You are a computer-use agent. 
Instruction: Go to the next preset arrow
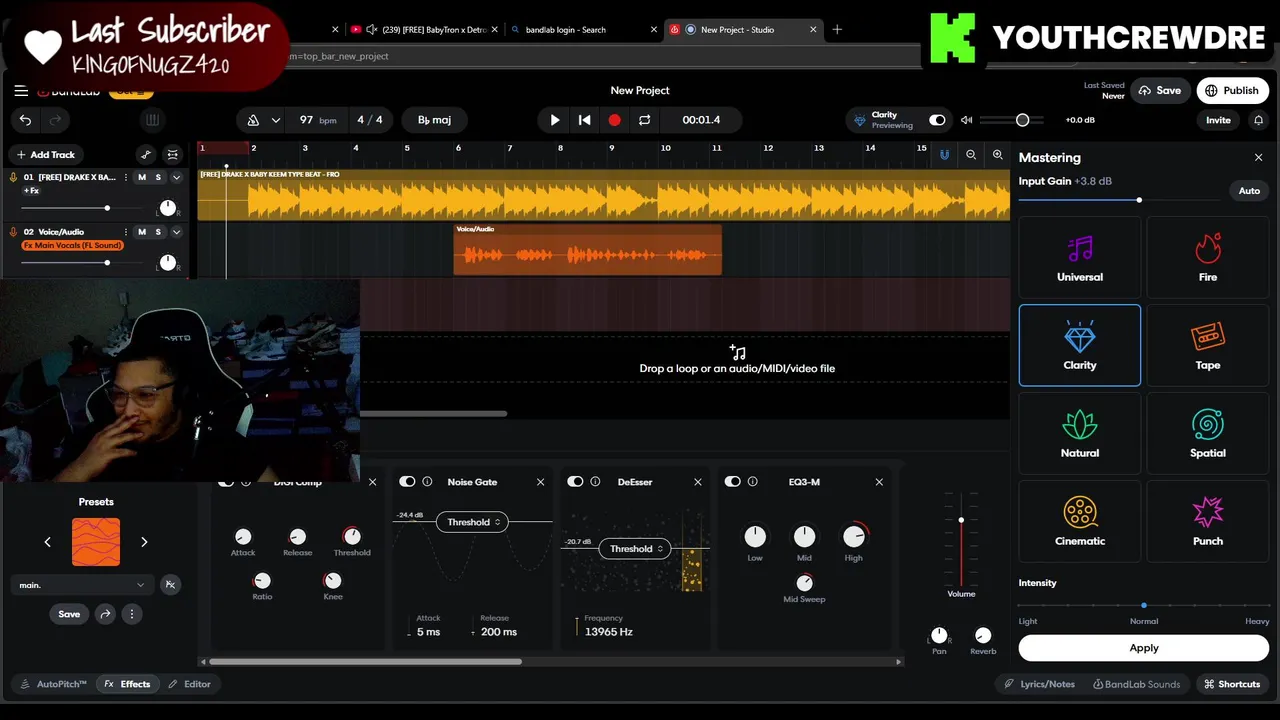(x=144, y=542)
